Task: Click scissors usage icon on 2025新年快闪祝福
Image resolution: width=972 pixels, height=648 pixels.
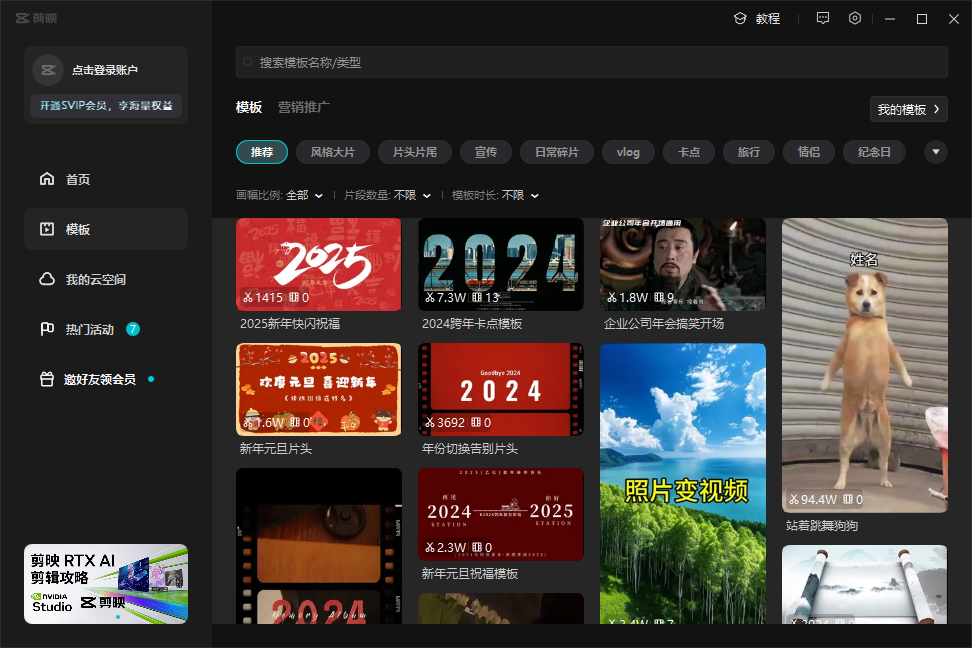Action: click(248, 298)
